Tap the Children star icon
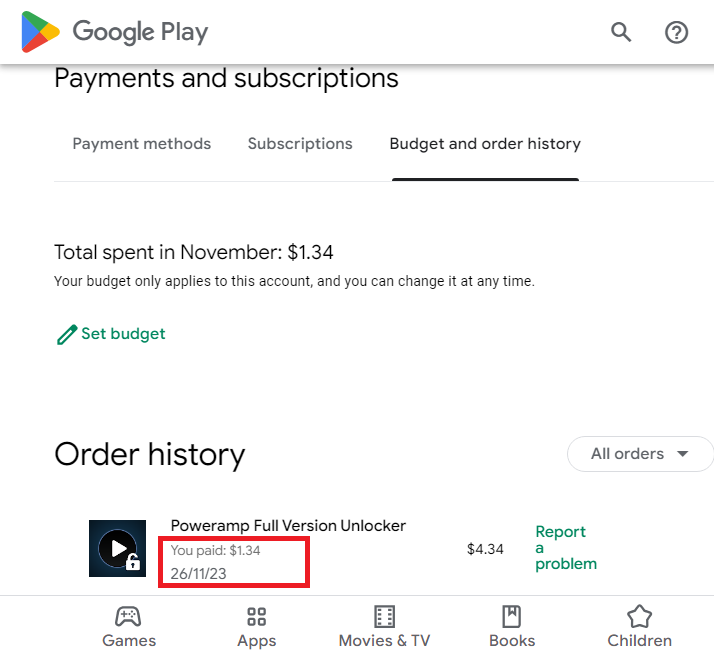This screenshot has width=714, height=658. tap(639, 616)
